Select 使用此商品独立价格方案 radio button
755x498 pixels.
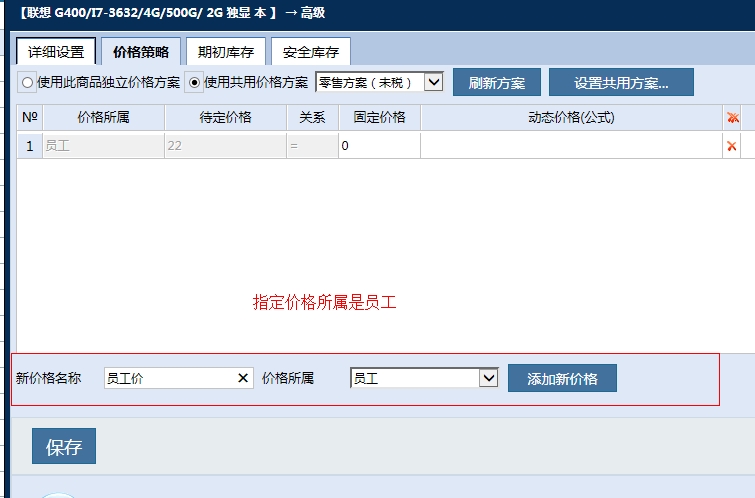[x=27, y=82]
